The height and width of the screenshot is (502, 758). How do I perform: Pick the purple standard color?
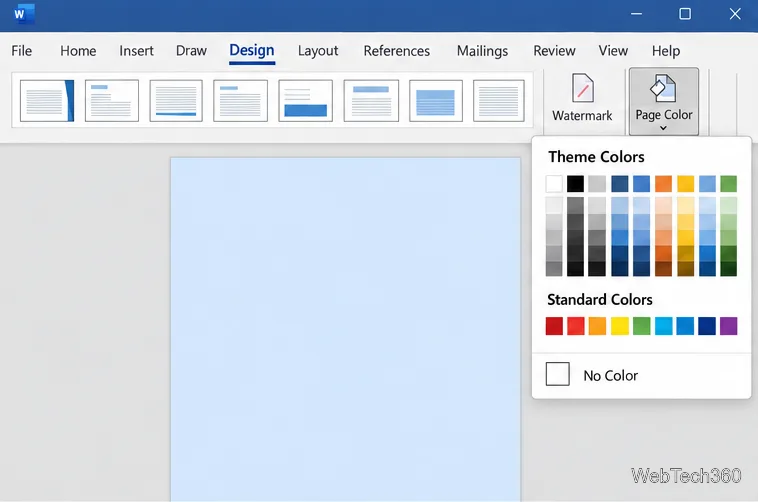click(729, 326)
